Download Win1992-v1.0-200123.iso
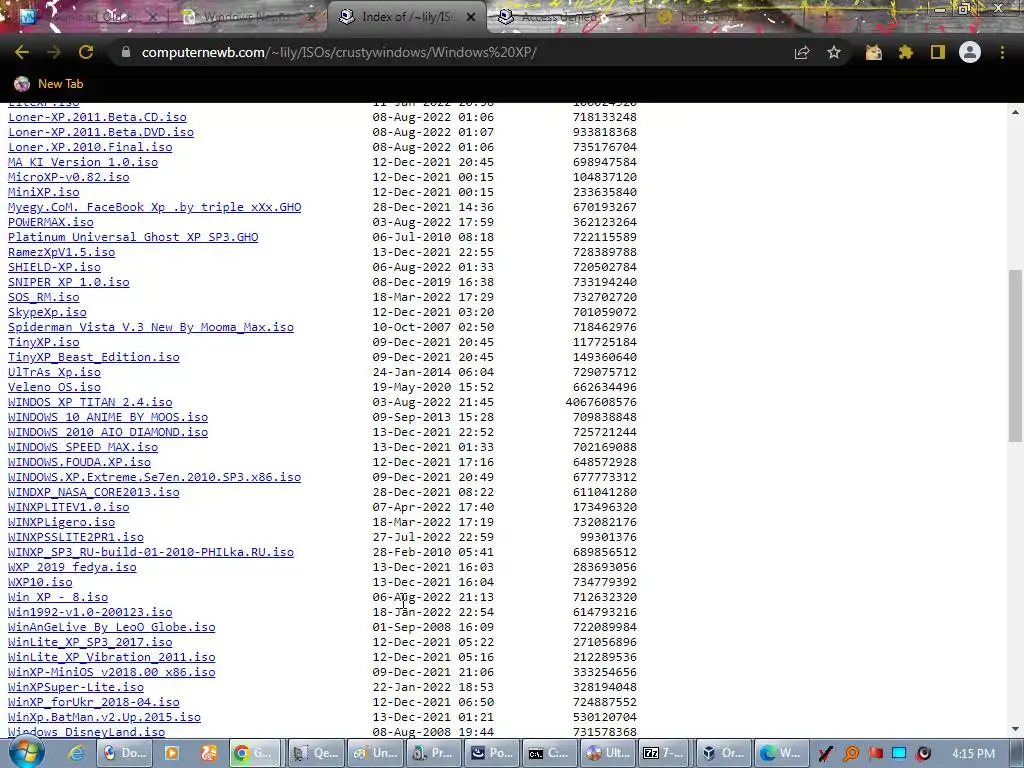 [x=90, y=612]
